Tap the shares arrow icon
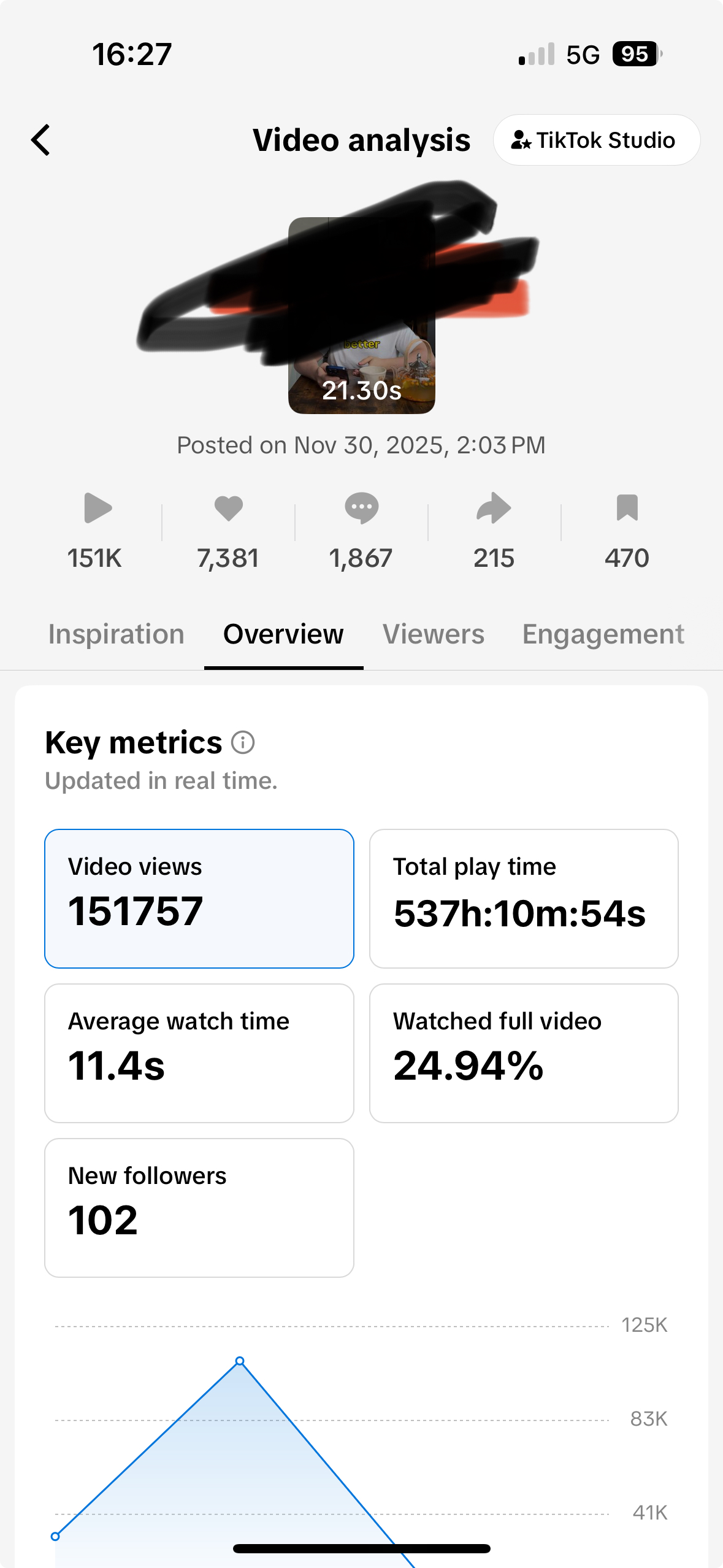 494,508
